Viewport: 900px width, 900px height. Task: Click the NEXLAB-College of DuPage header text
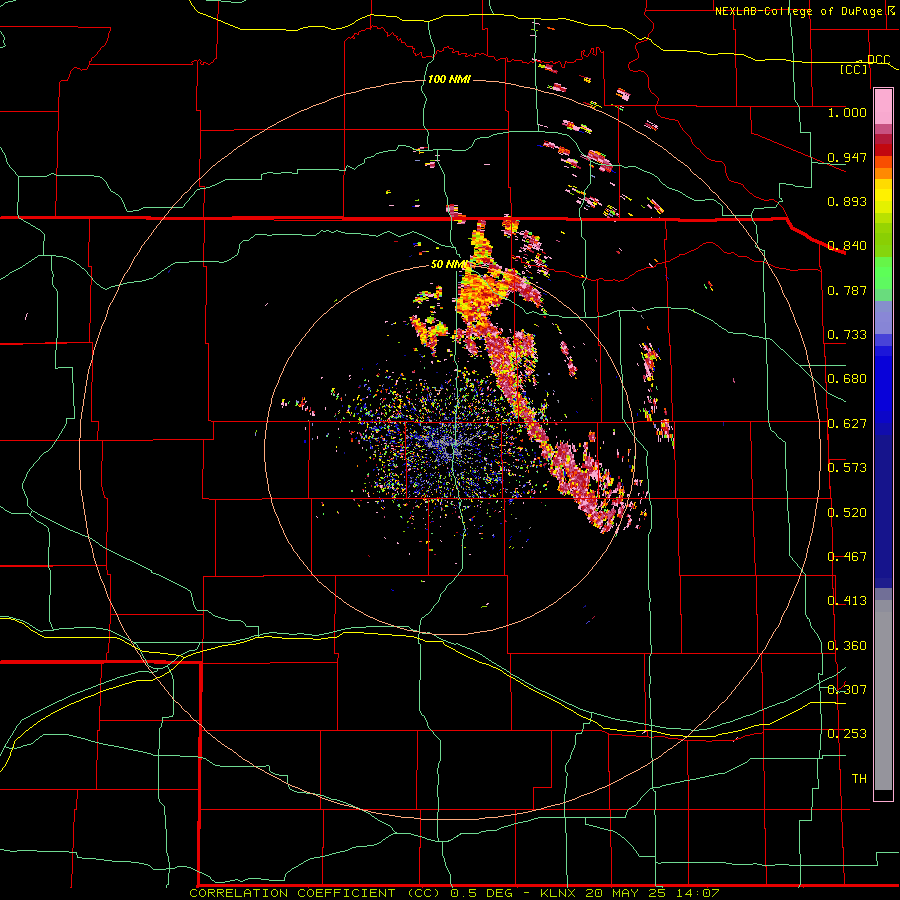[798, 11]
